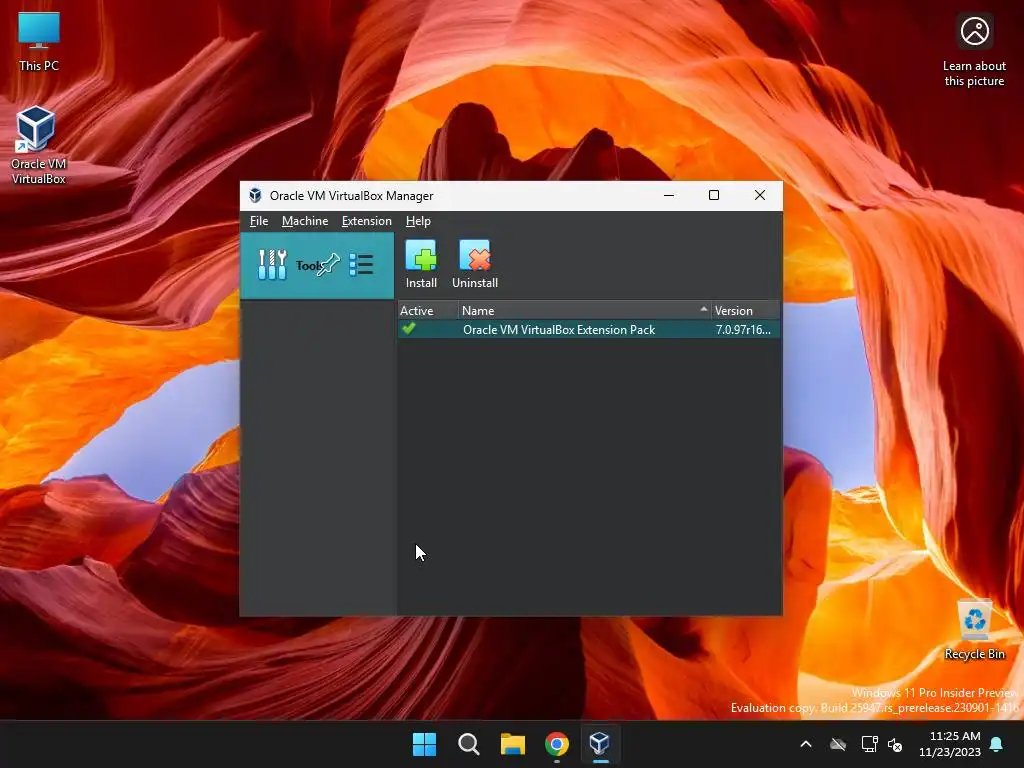Click the green Active checkmark of Extension Pack
This screenshot has height=768, width=1024.
pos(409,329)
